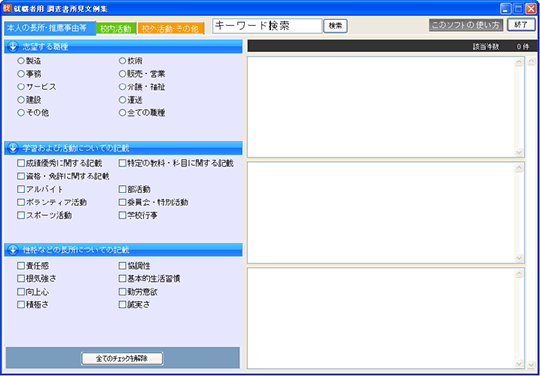The image size is (540, 376).
Task: Choose the 介護・福祉 option
Action: [x=122, y=87]
